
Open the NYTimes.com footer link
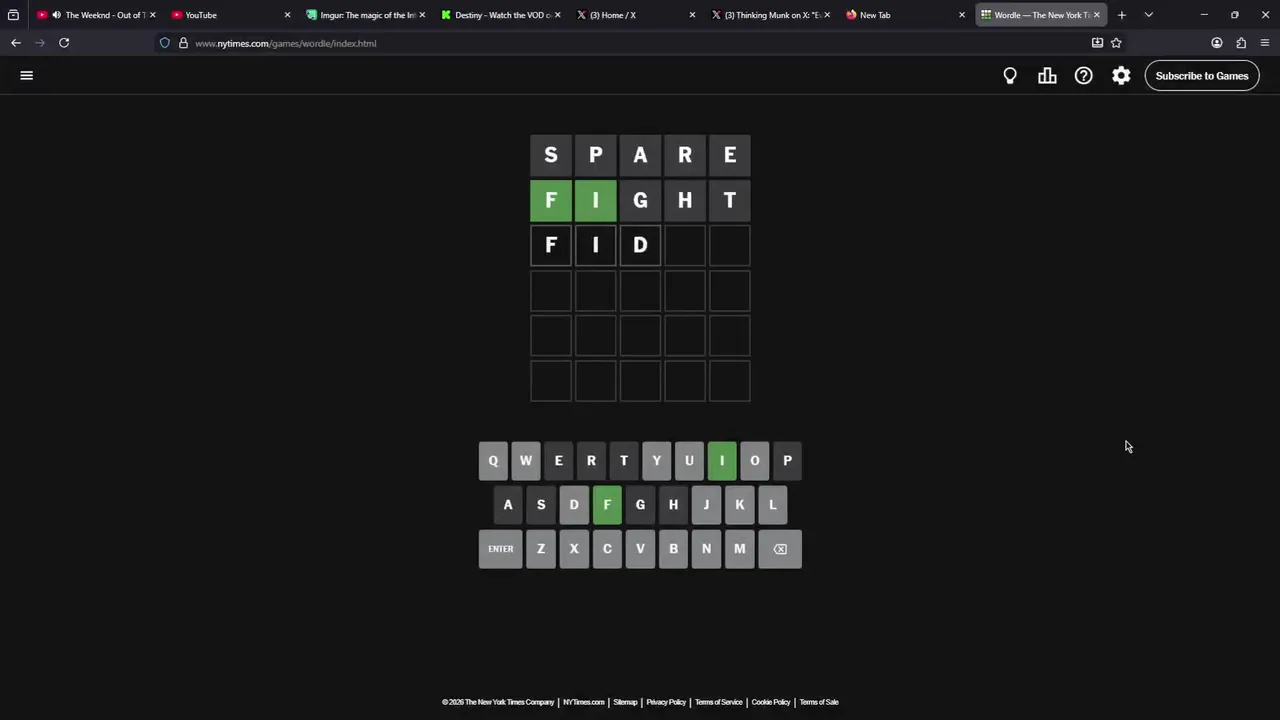click(x=584, y=702)
